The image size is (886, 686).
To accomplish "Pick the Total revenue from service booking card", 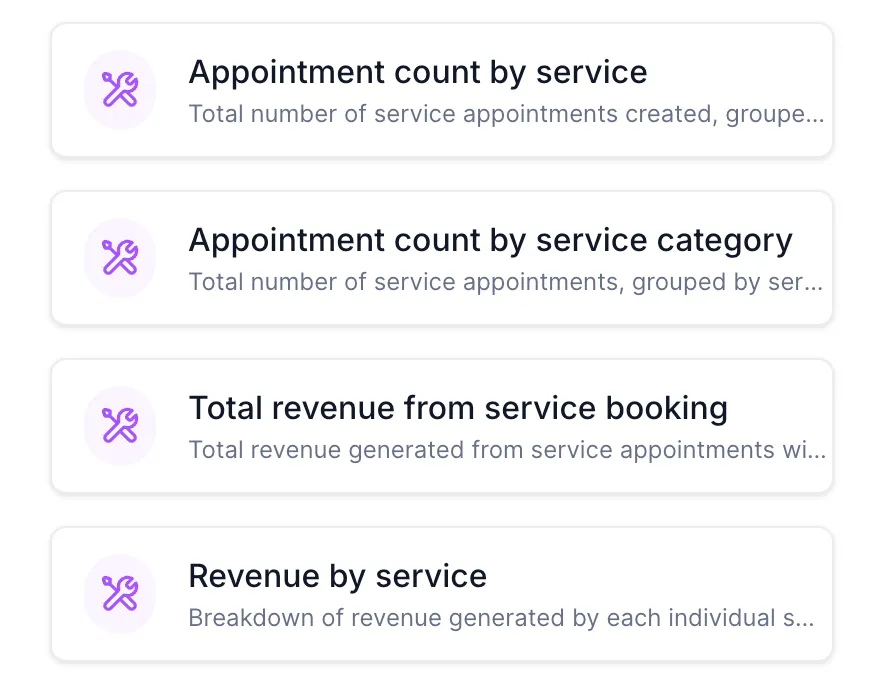I will (442, 426).
